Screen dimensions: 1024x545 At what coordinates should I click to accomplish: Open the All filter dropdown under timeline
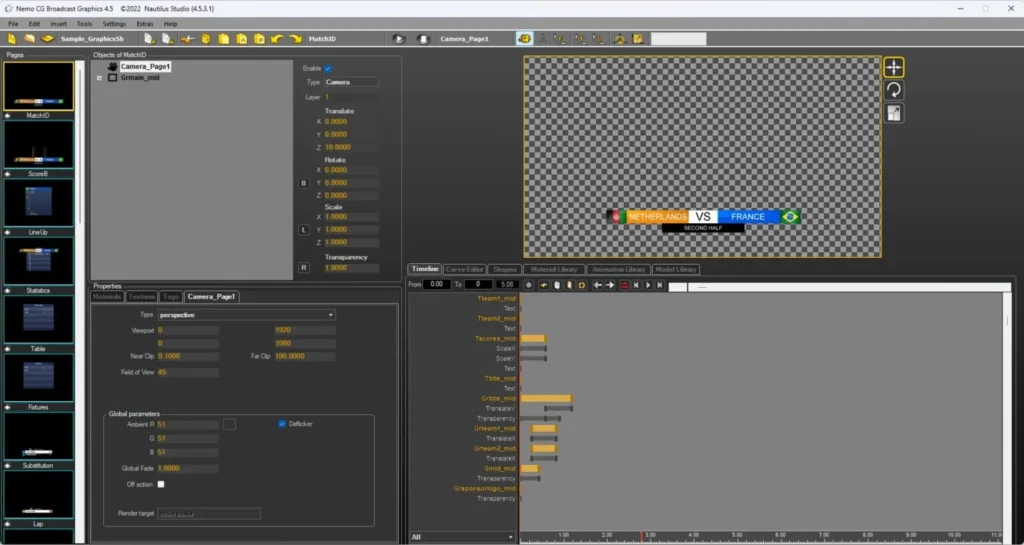tap(461, 537)
